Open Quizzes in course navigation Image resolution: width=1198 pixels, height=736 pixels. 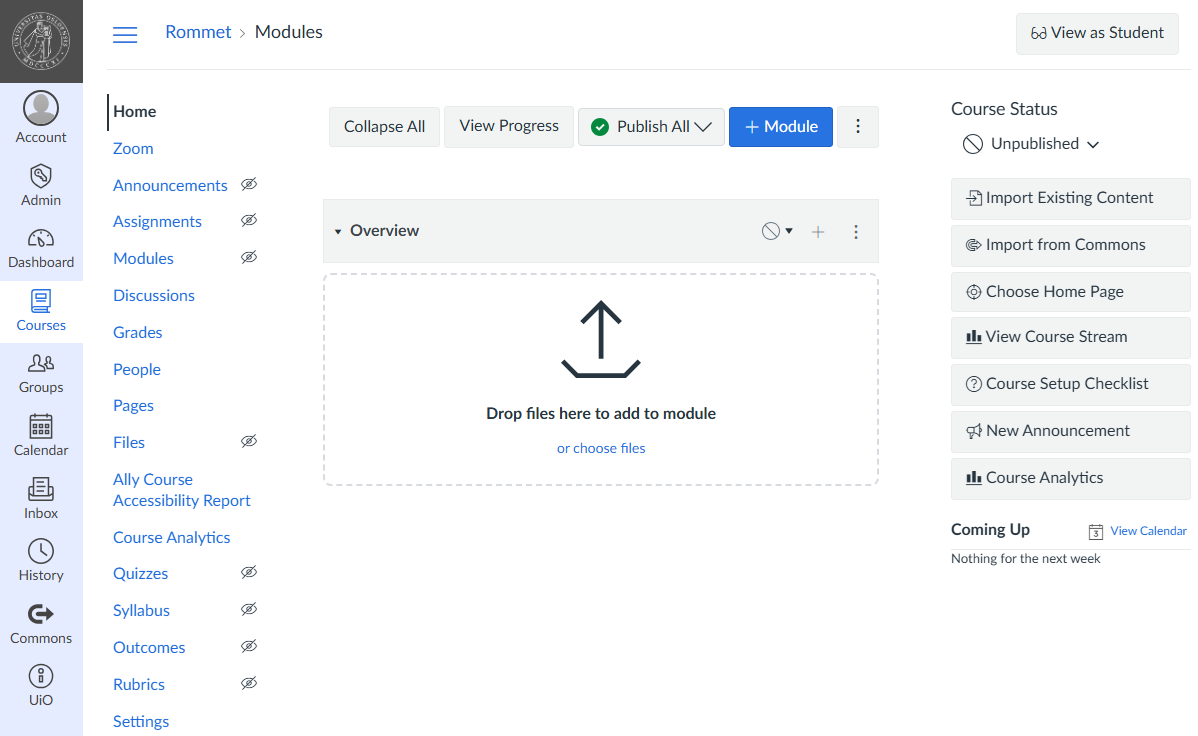[x=141, y=574]
